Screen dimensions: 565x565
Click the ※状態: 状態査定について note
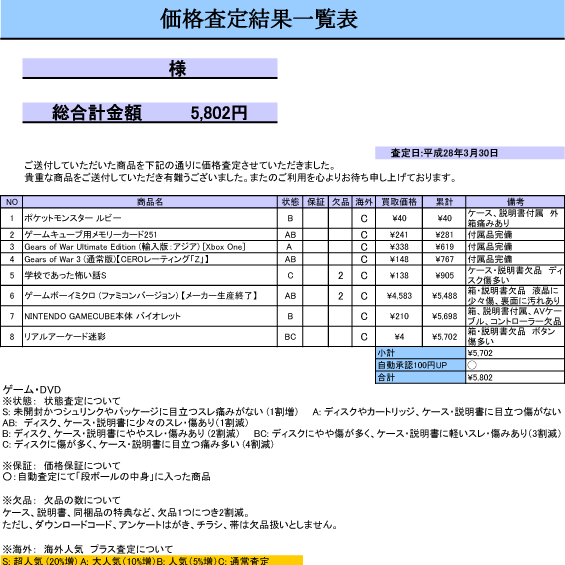pyautogui.click(x=61, y=401)
